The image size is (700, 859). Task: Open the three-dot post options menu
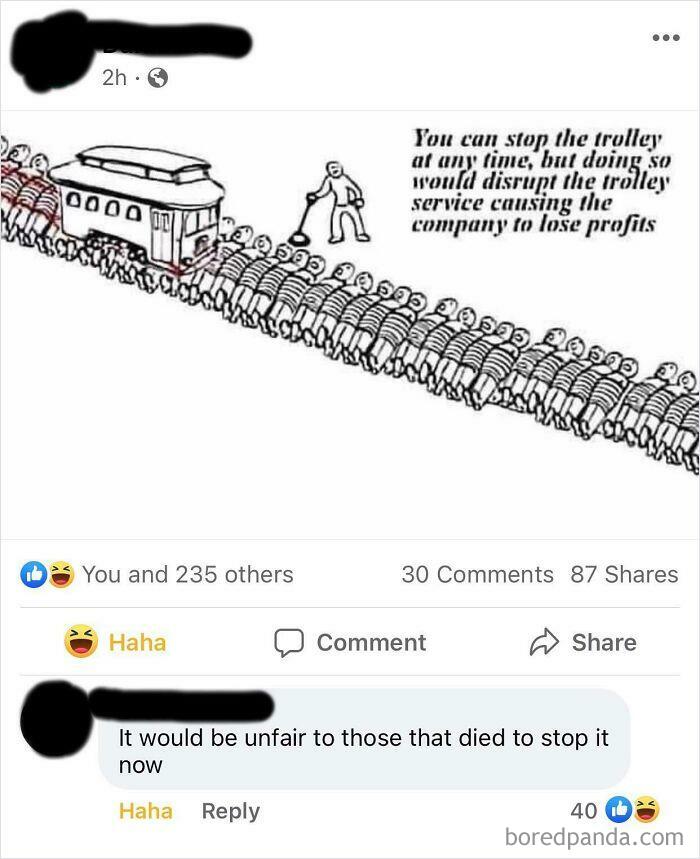(x=666, y=38)
